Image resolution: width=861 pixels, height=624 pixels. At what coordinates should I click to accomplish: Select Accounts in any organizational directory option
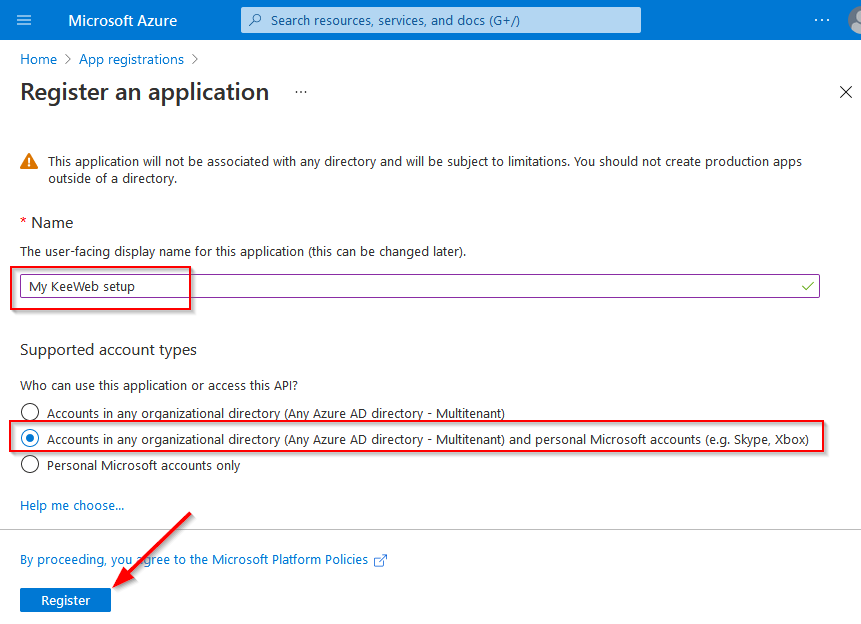(x=30, y=412)
